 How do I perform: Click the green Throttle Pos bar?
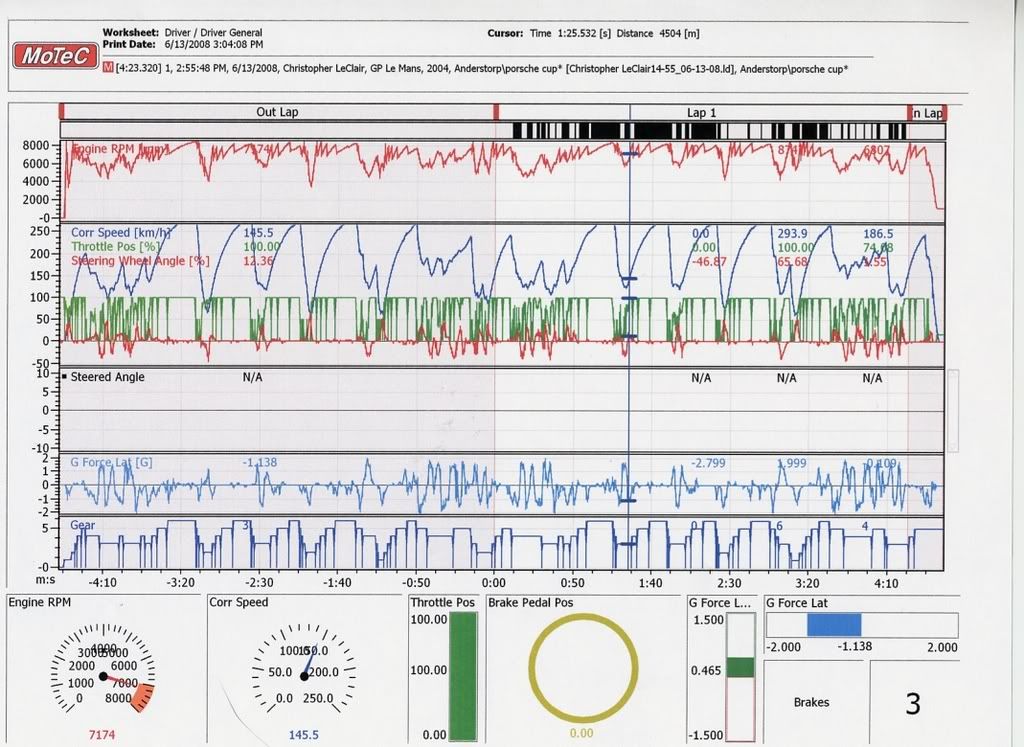click(464, 675)
